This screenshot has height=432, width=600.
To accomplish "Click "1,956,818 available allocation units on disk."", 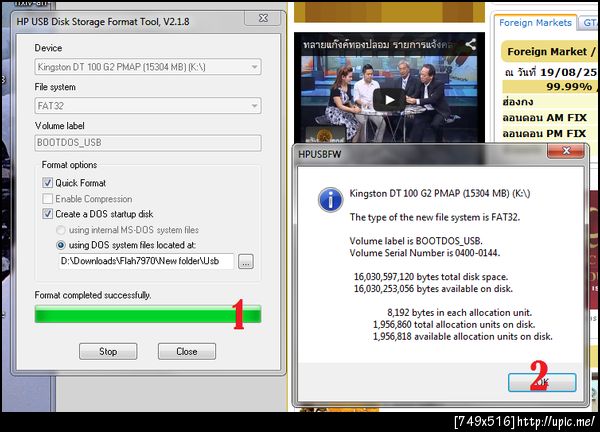I will click(463, 336).
